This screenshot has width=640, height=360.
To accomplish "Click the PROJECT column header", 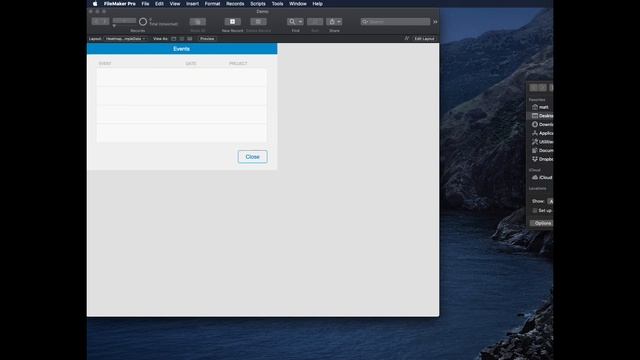I will point(238,64).
